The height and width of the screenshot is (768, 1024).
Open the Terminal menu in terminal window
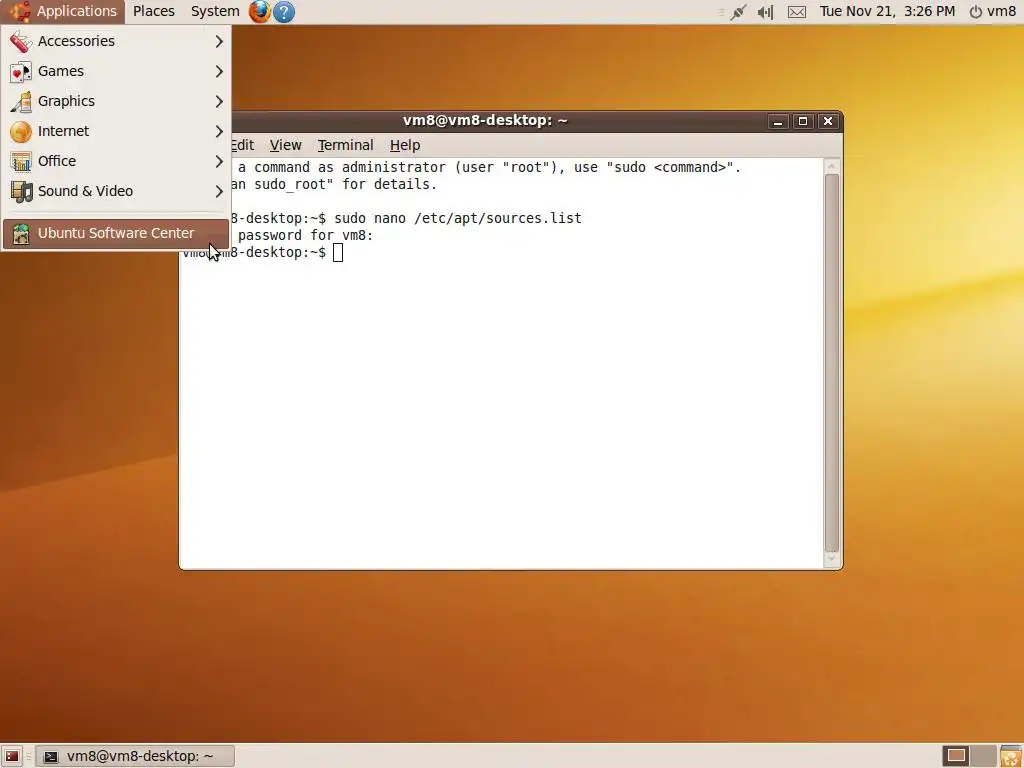pos(345,145)
